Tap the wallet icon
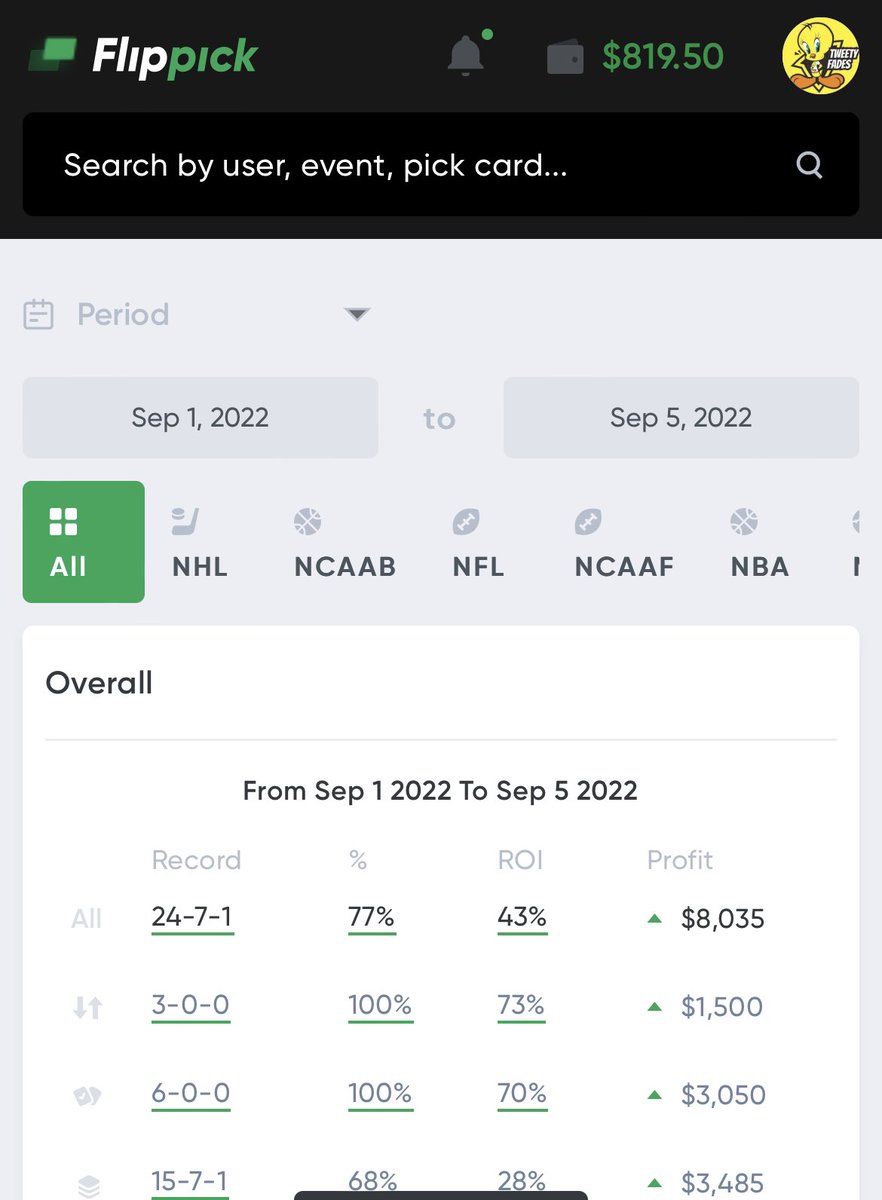Image resolution: width=882 pixels, height=1200 pixels. (x=565, y=57)
